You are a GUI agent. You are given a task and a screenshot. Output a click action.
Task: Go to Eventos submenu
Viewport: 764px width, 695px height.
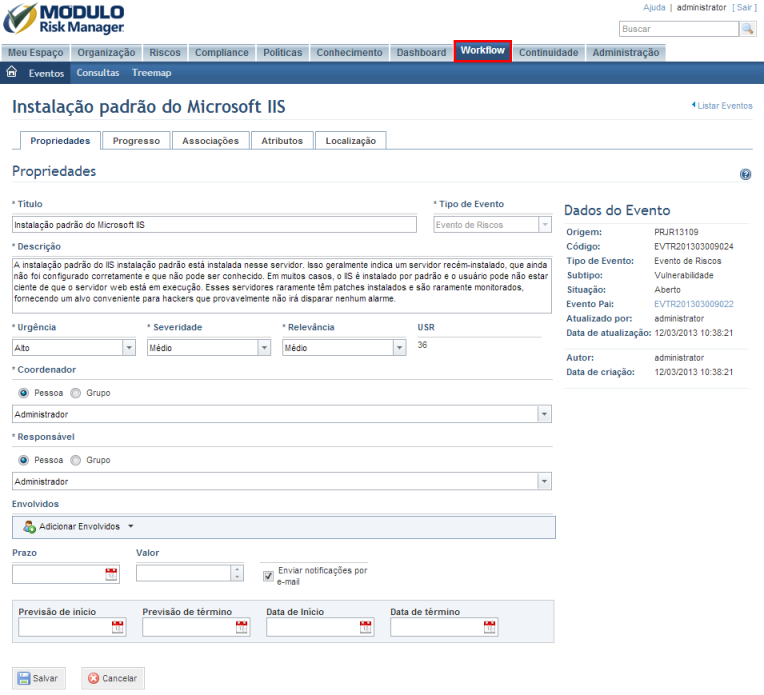click(46, 73)
